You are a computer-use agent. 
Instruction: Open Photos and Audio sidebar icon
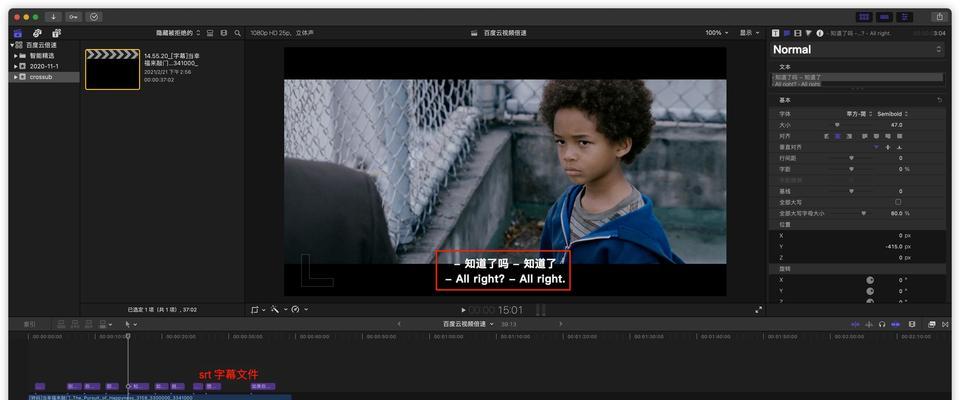(37, 33)
